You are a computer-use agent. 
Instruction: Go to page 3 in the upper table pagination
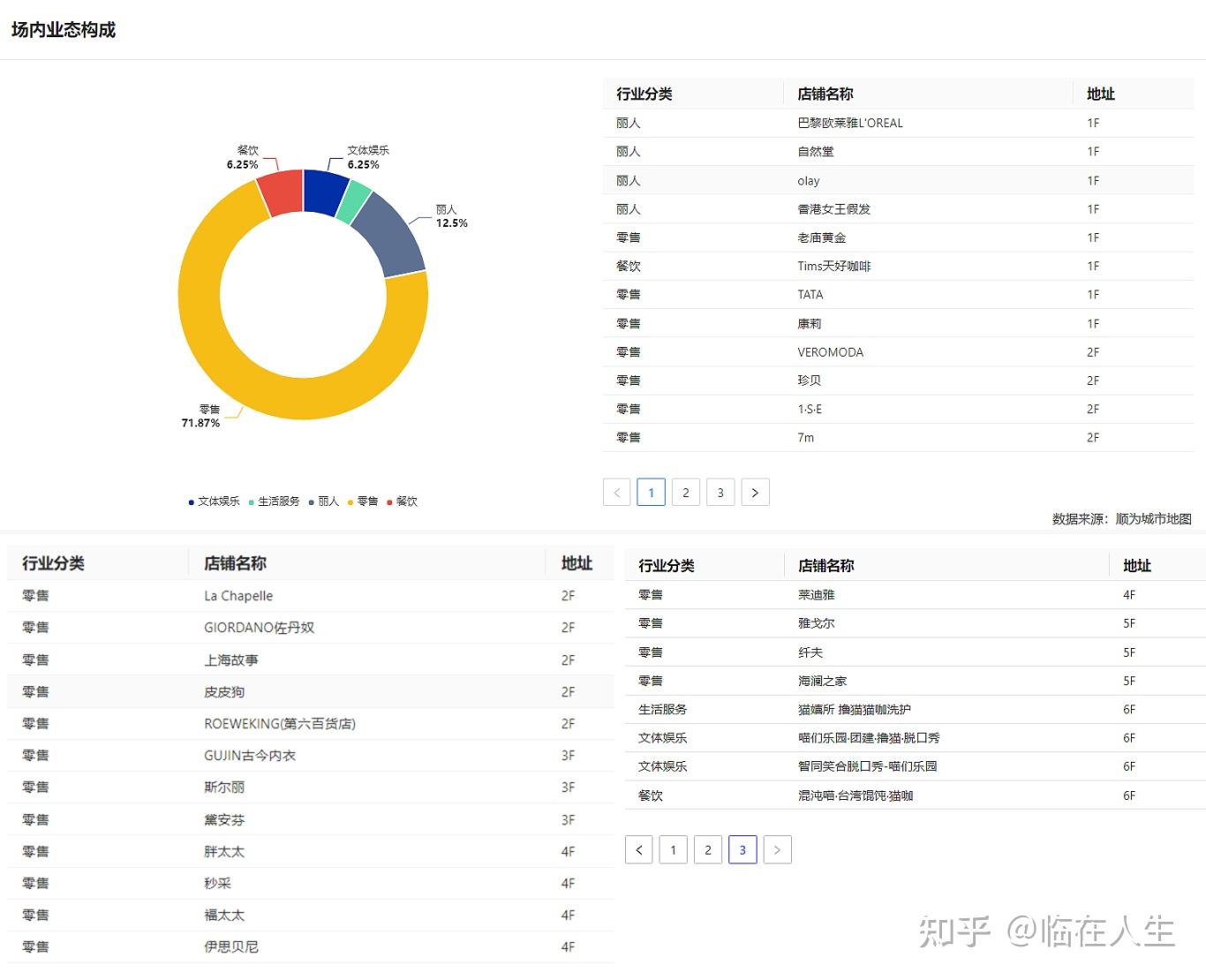tap(720, 492)
